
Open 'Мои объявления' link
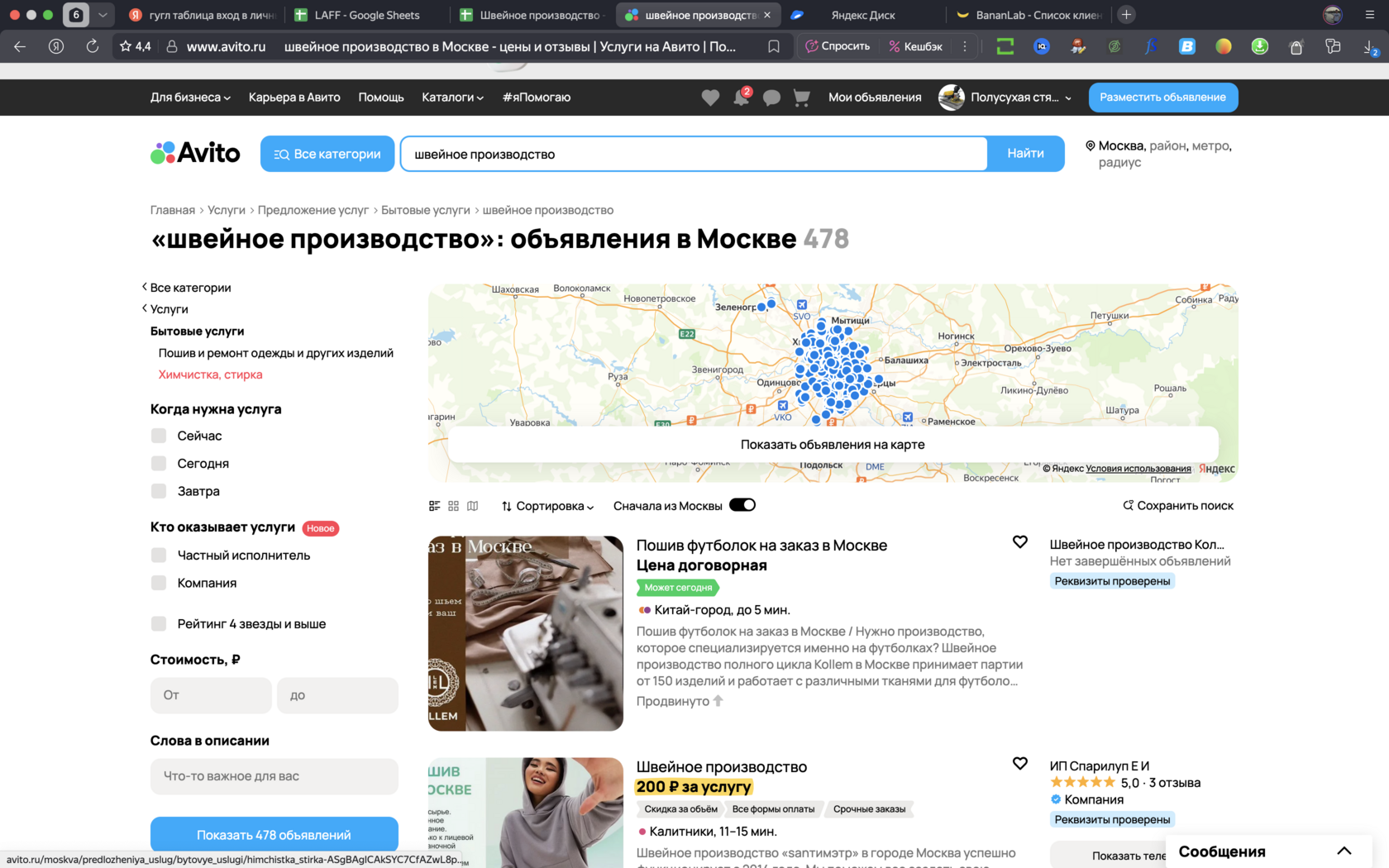coord(875,98)
